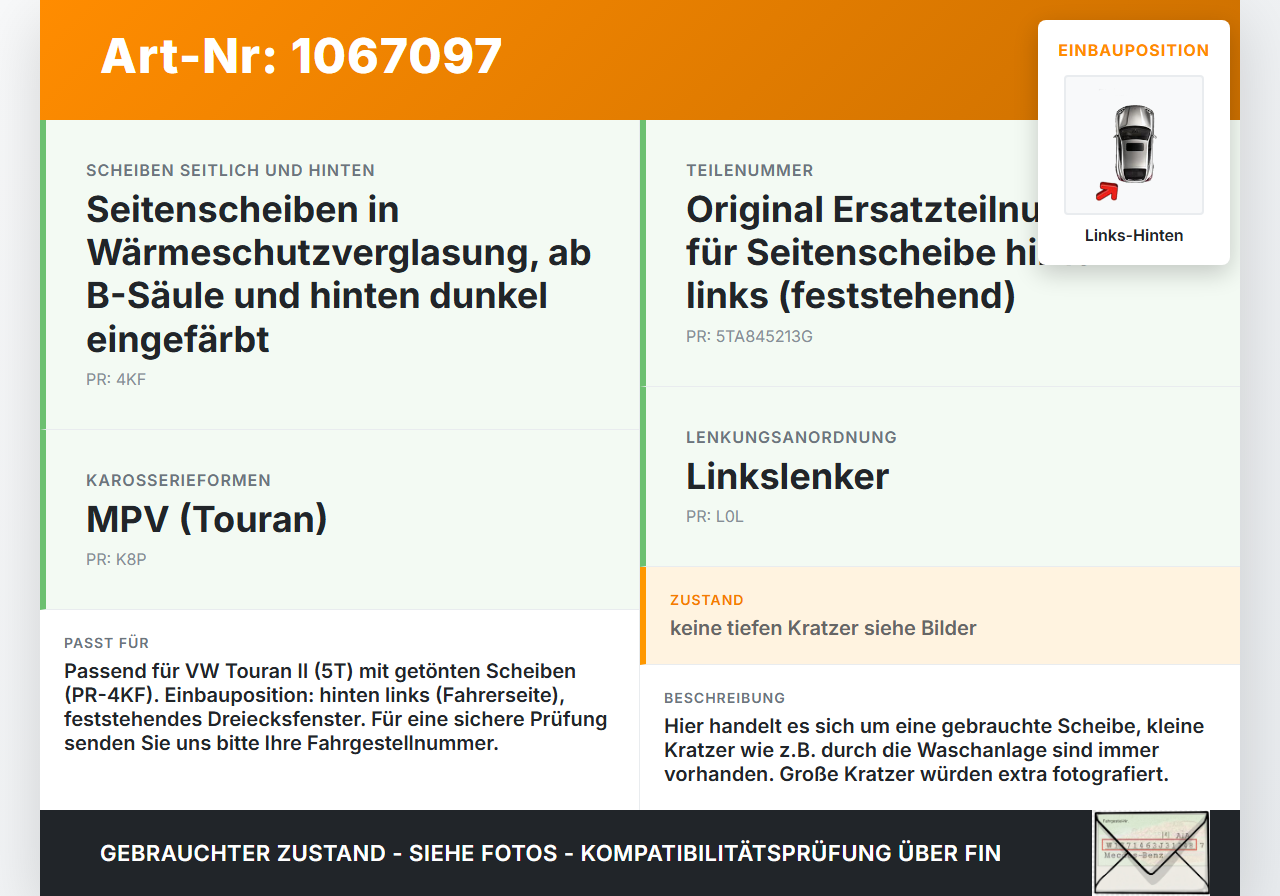Click the PR: L0L code

pos(715,517)
